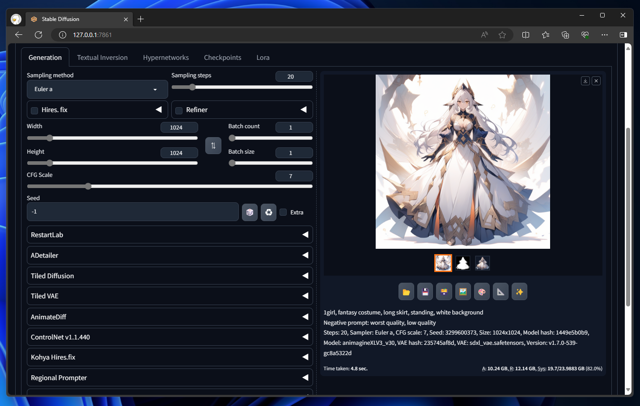Switch to the Checkpoints tab
Image resolution: width=640 pixels, height=406 pixels.
pos(222,58)
